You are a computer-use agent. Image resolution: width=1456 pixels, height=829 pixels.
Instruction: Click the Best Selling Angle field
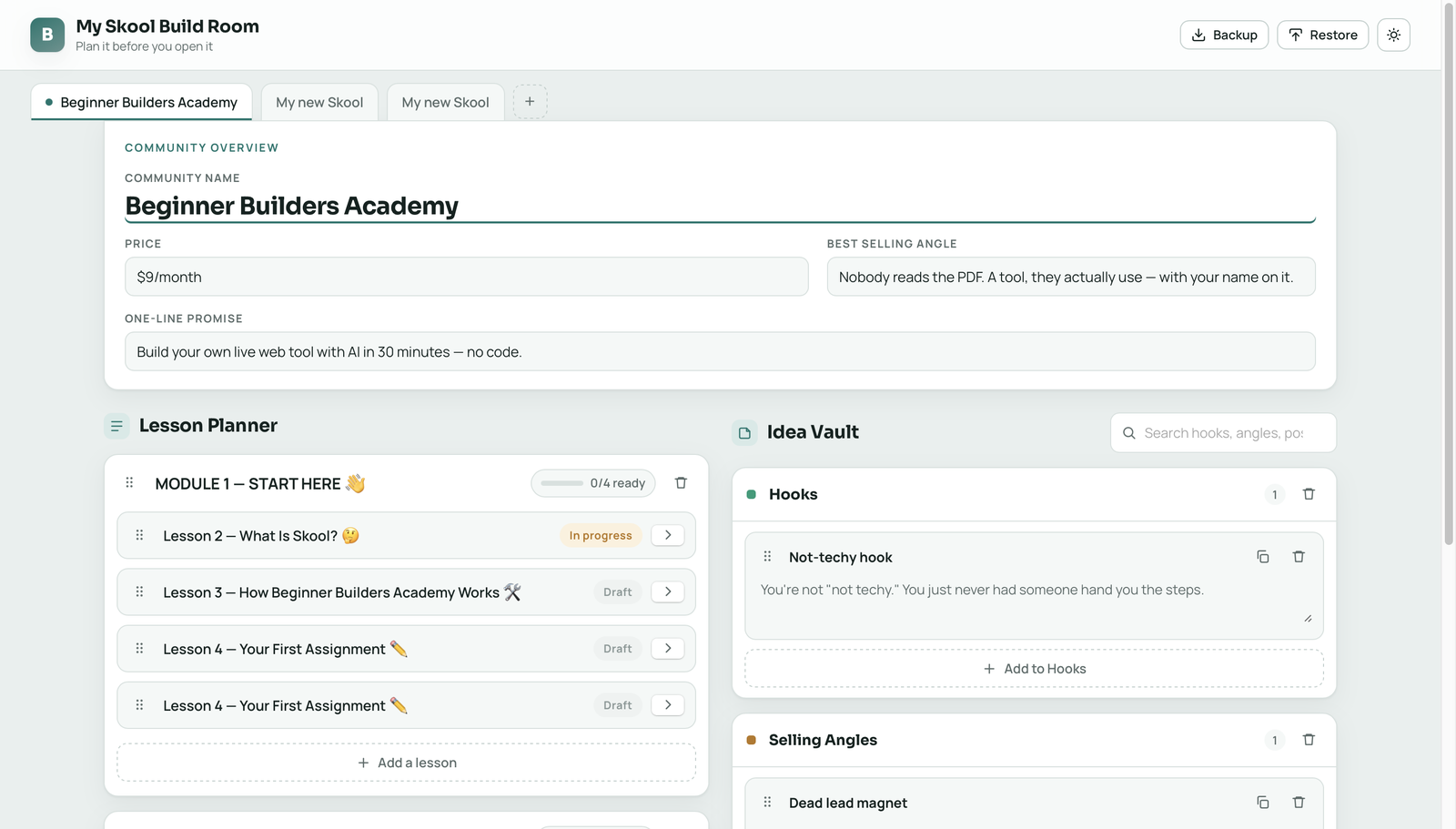[1071, 277]
